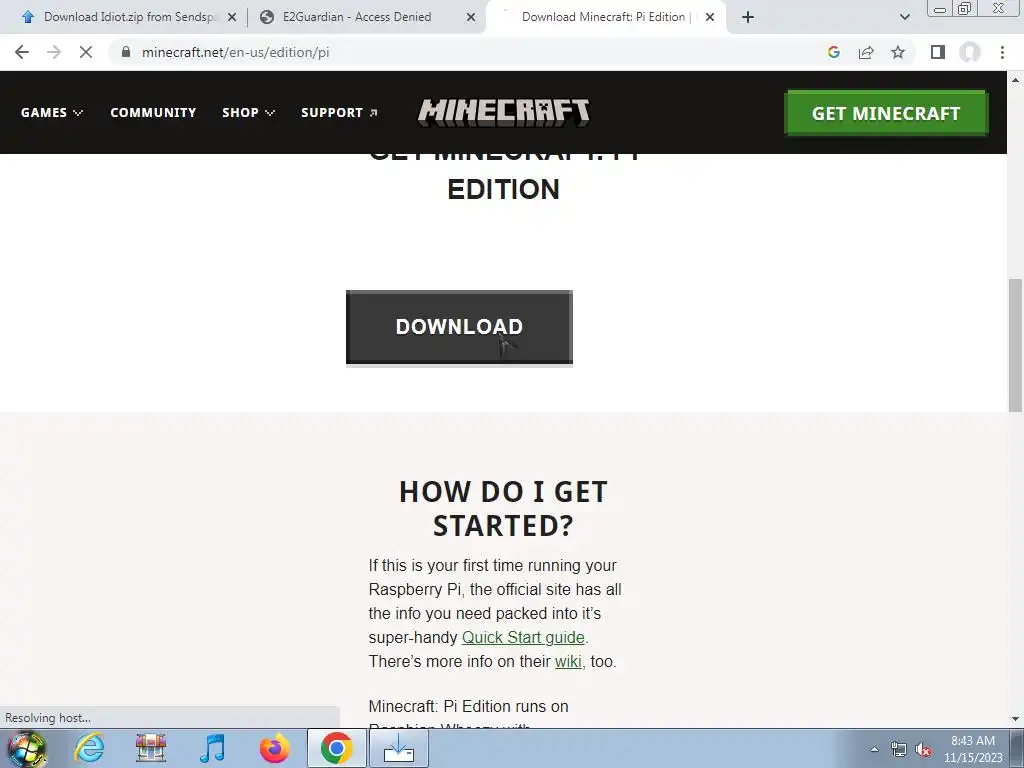Open the Chrome three-dot menu

point(1002,52)
